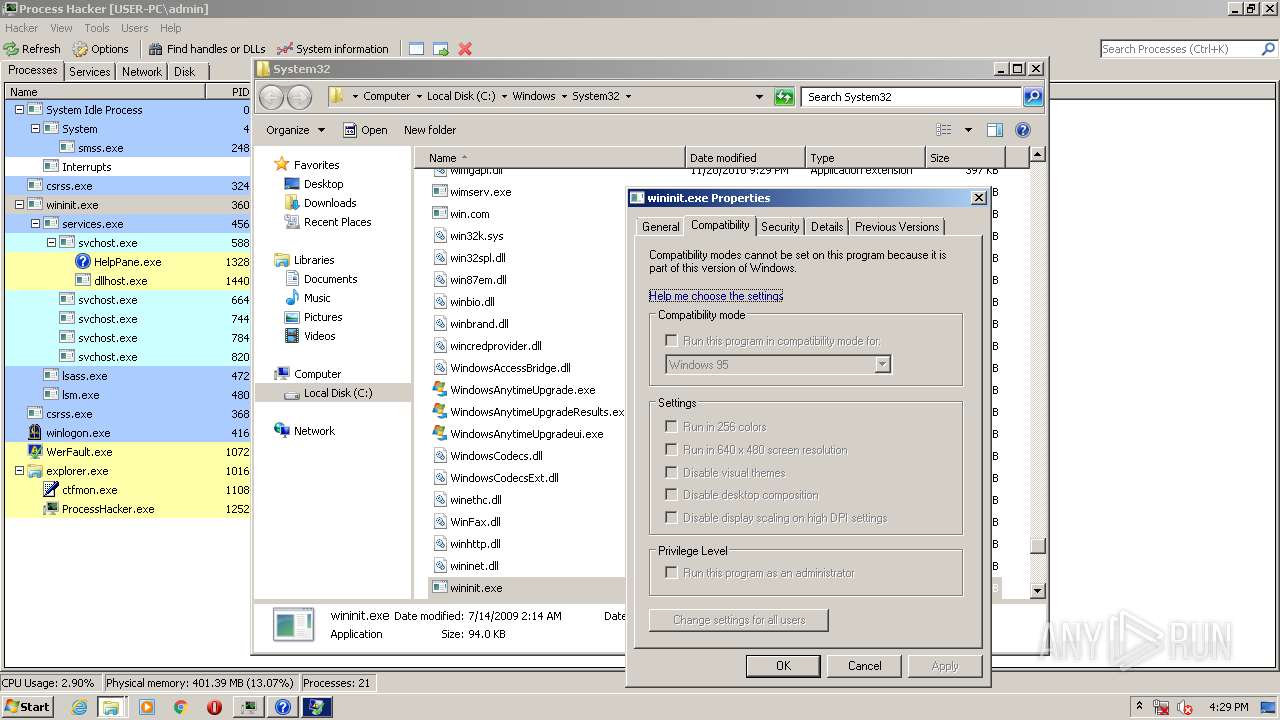The height and width of the screenshot is (720, 1280).
Task: Open the Network node in navigation pane
Action: [x=314, y=431]
